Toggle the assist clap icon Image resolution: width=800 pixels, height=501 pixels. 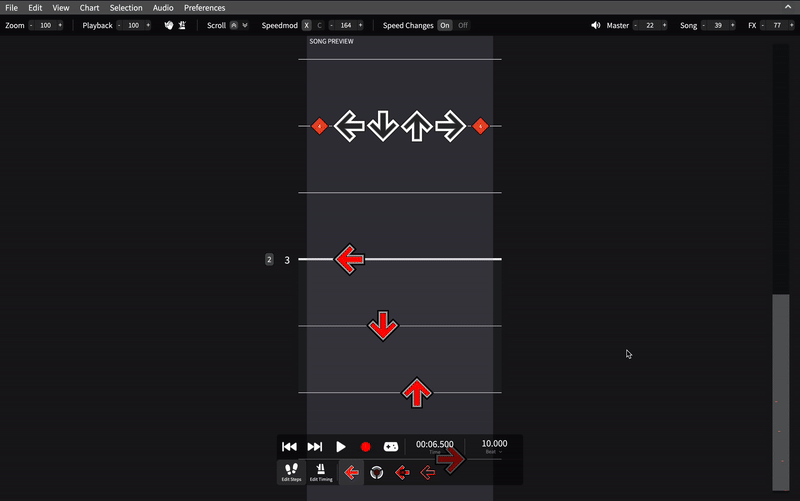(169, 25)
